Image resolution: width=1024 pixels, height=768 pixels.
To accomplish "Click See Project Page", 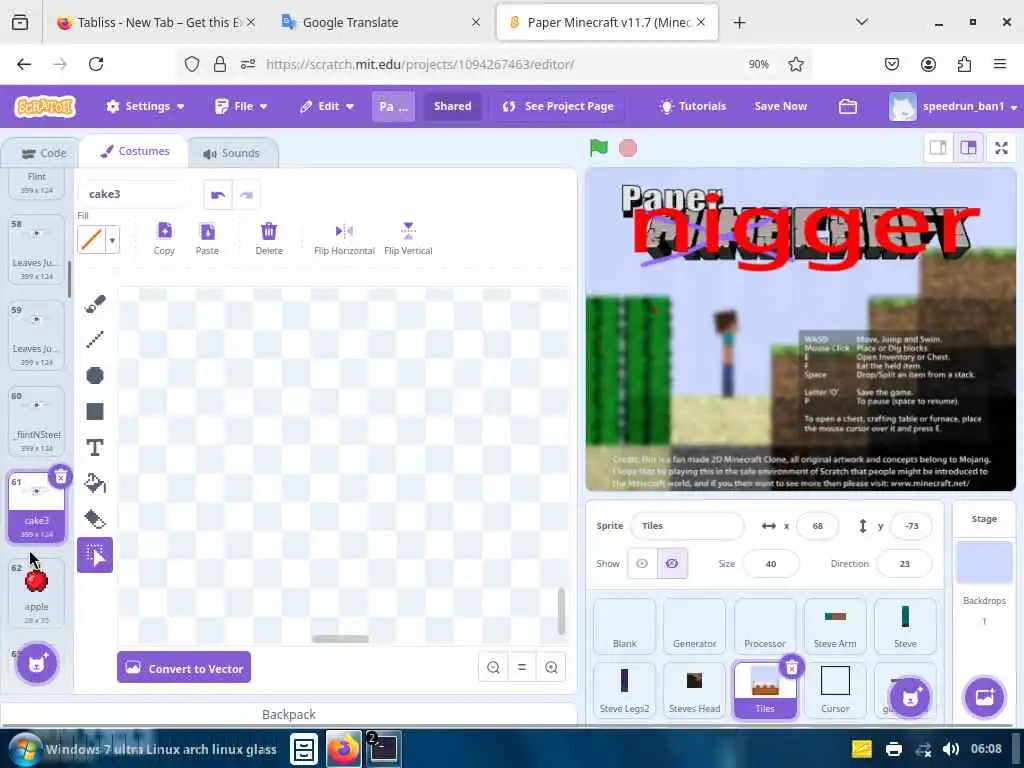I will [x=558, y=106].
